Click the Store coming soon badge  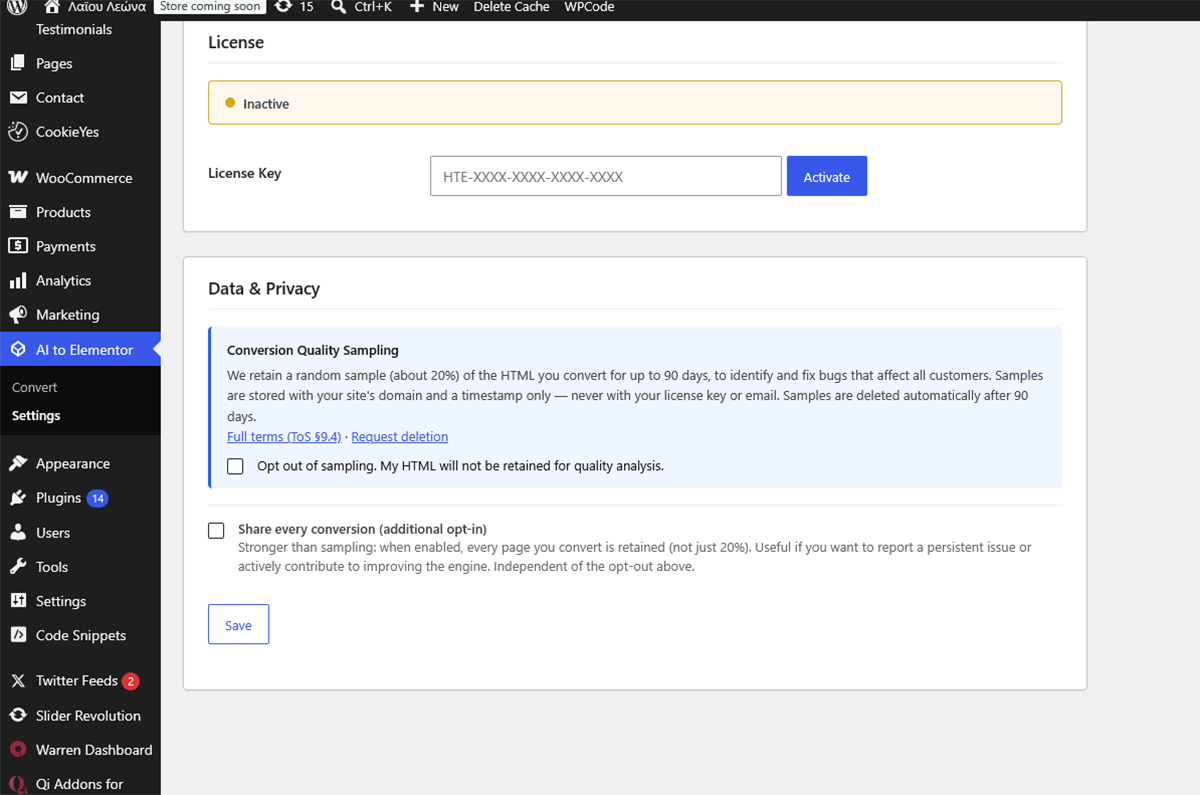coord(210,7)
